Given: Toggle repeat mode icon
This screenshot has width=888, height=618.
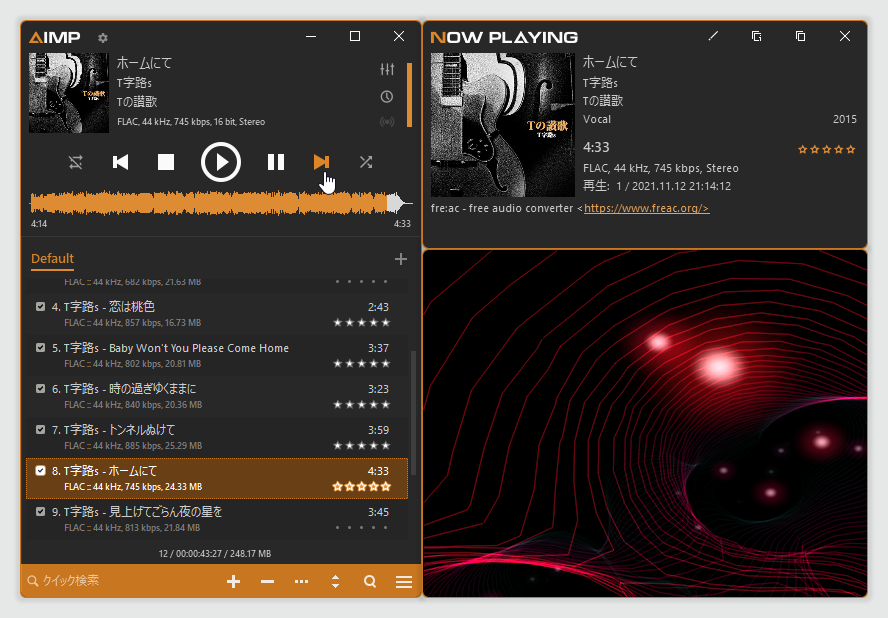Looking at the screenshot, I should [76, 163].
